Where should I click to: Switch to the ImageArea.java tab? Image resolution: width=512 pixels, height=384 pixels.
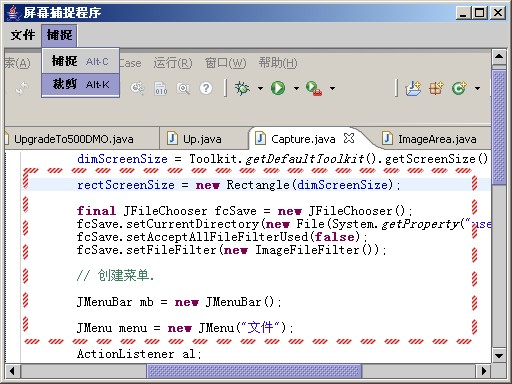429,139
